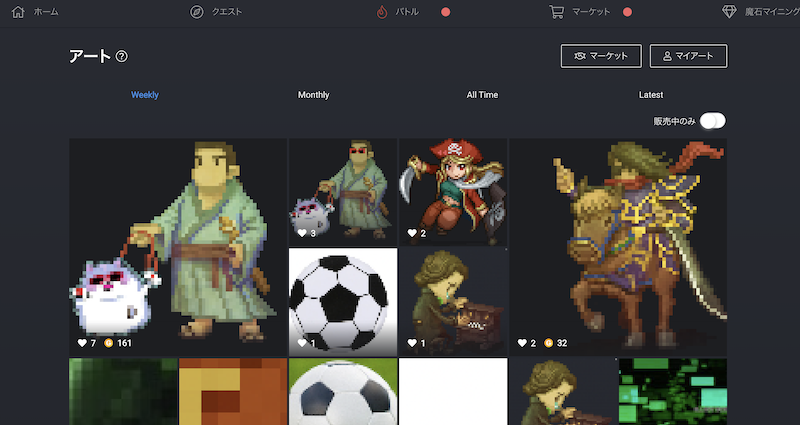Click the home house icon
Image resolution: width=800 pixels, height=425 pixels.
coord(18,12)
